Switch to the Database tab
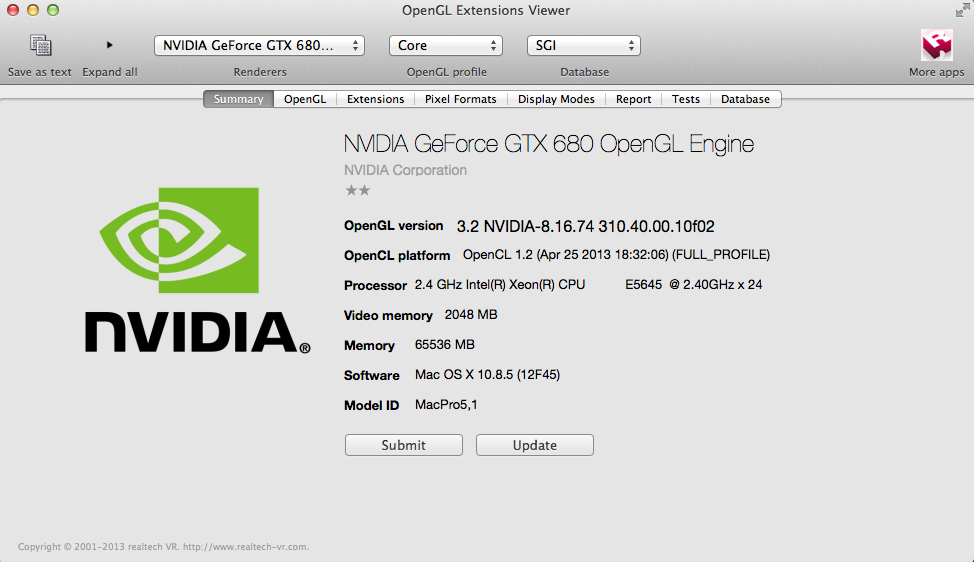 745,99
